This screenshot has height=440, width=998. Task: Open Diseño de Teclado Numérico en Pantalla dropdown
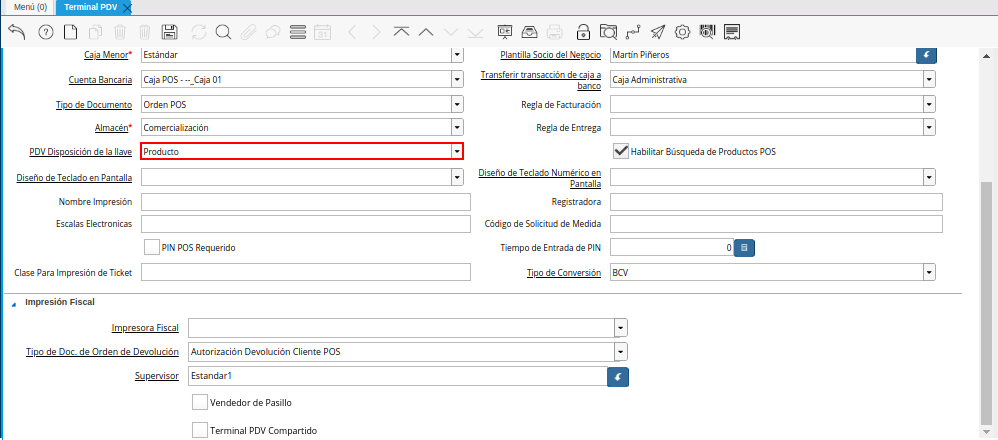(x=929, y=176)
